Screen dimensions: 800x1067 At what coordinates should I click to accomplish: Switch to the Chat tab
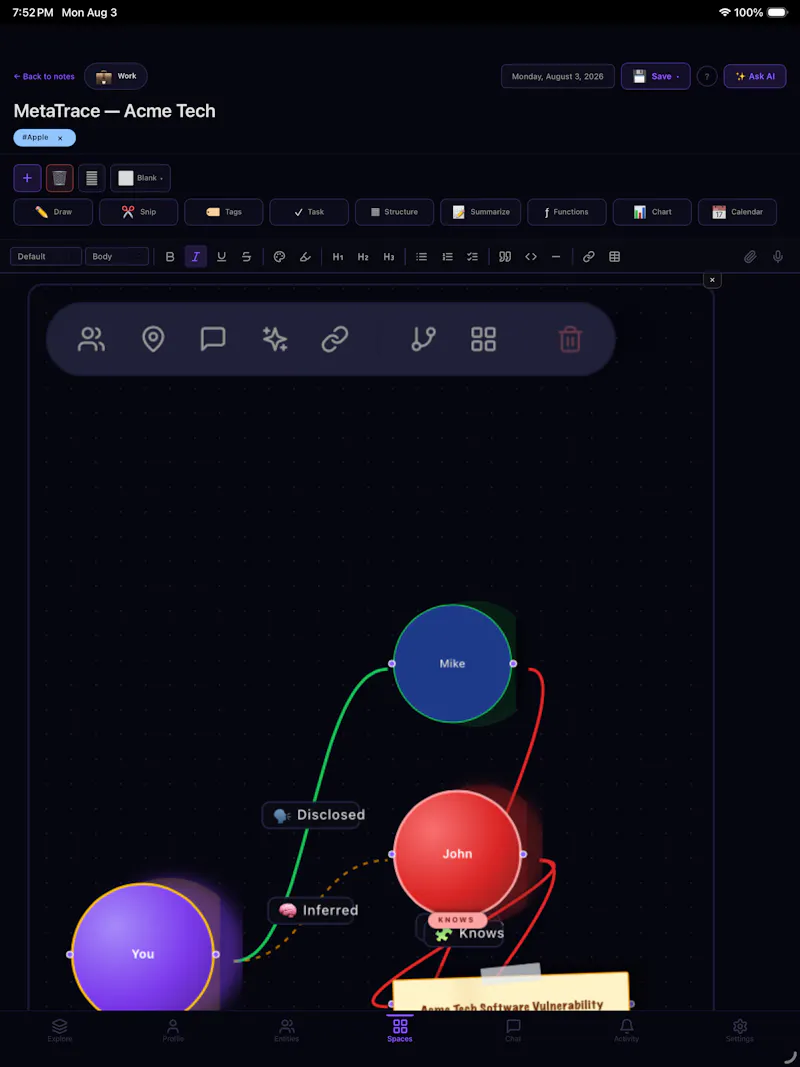513,1030
